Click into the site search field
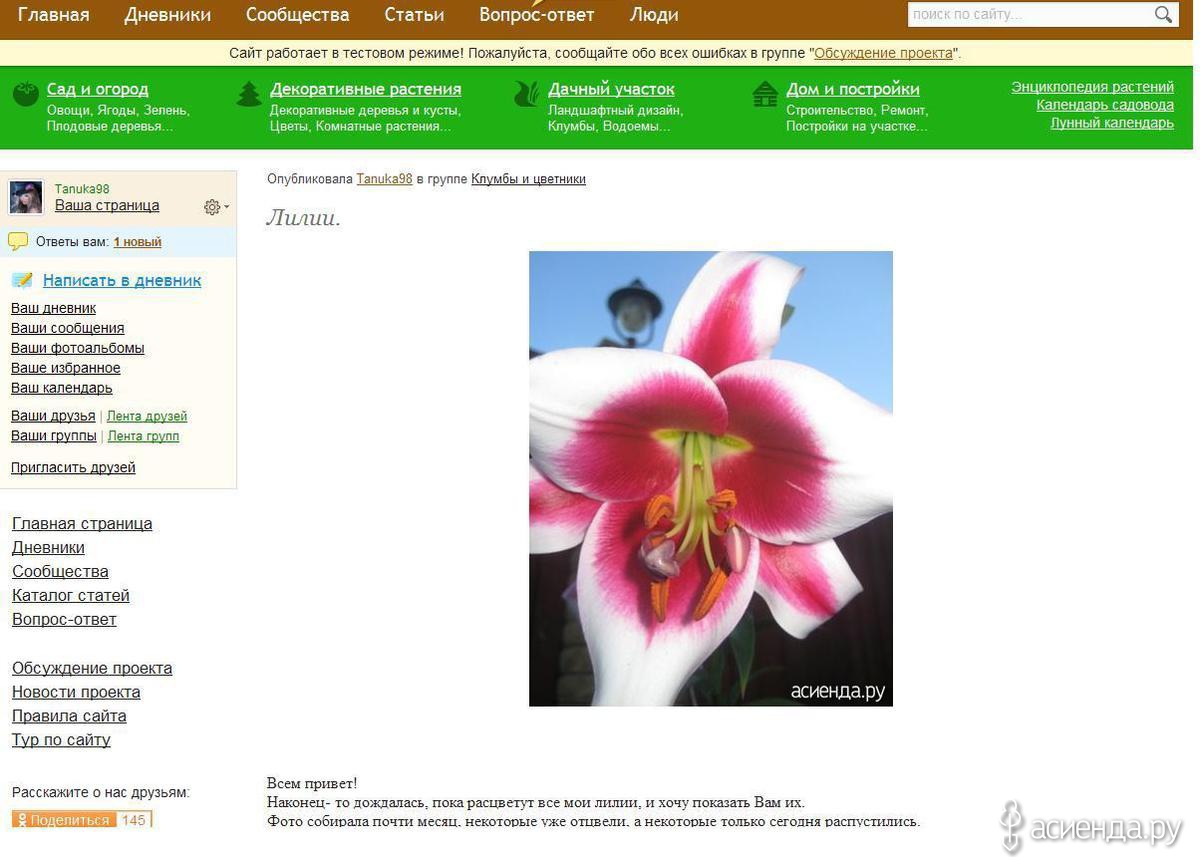The height and width of the screenshot is (857, 1200). [1030, 14]
